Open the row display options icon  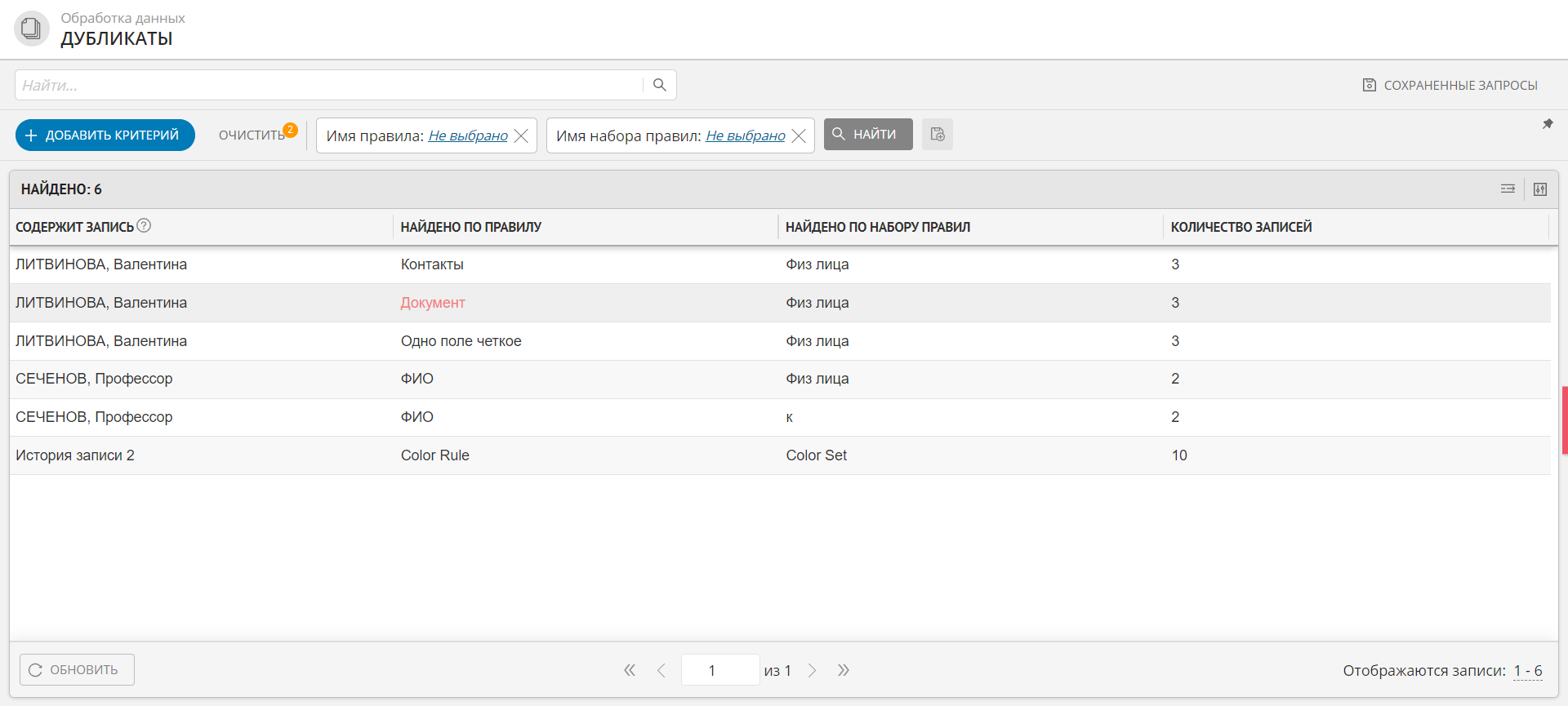pos(1508,189)
